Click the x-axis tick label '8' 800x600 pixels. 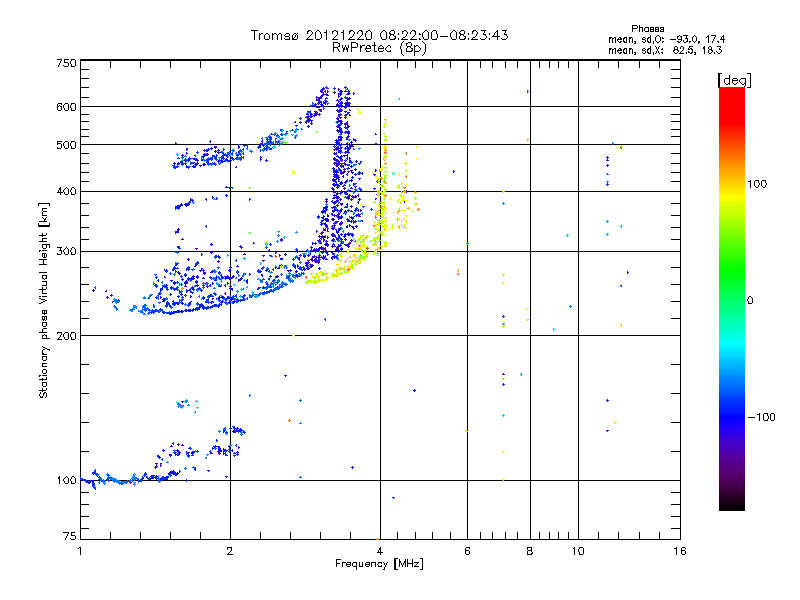tap(530, 551)
